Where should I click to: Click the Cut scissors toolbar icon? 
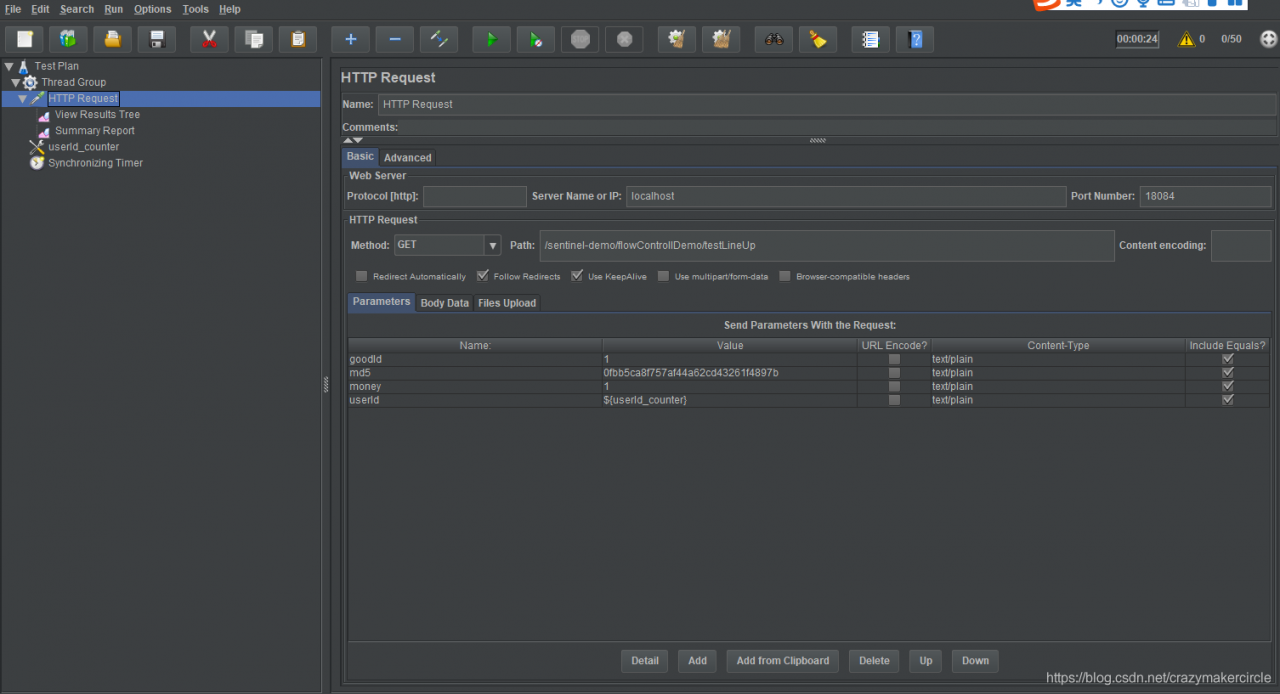209,39
